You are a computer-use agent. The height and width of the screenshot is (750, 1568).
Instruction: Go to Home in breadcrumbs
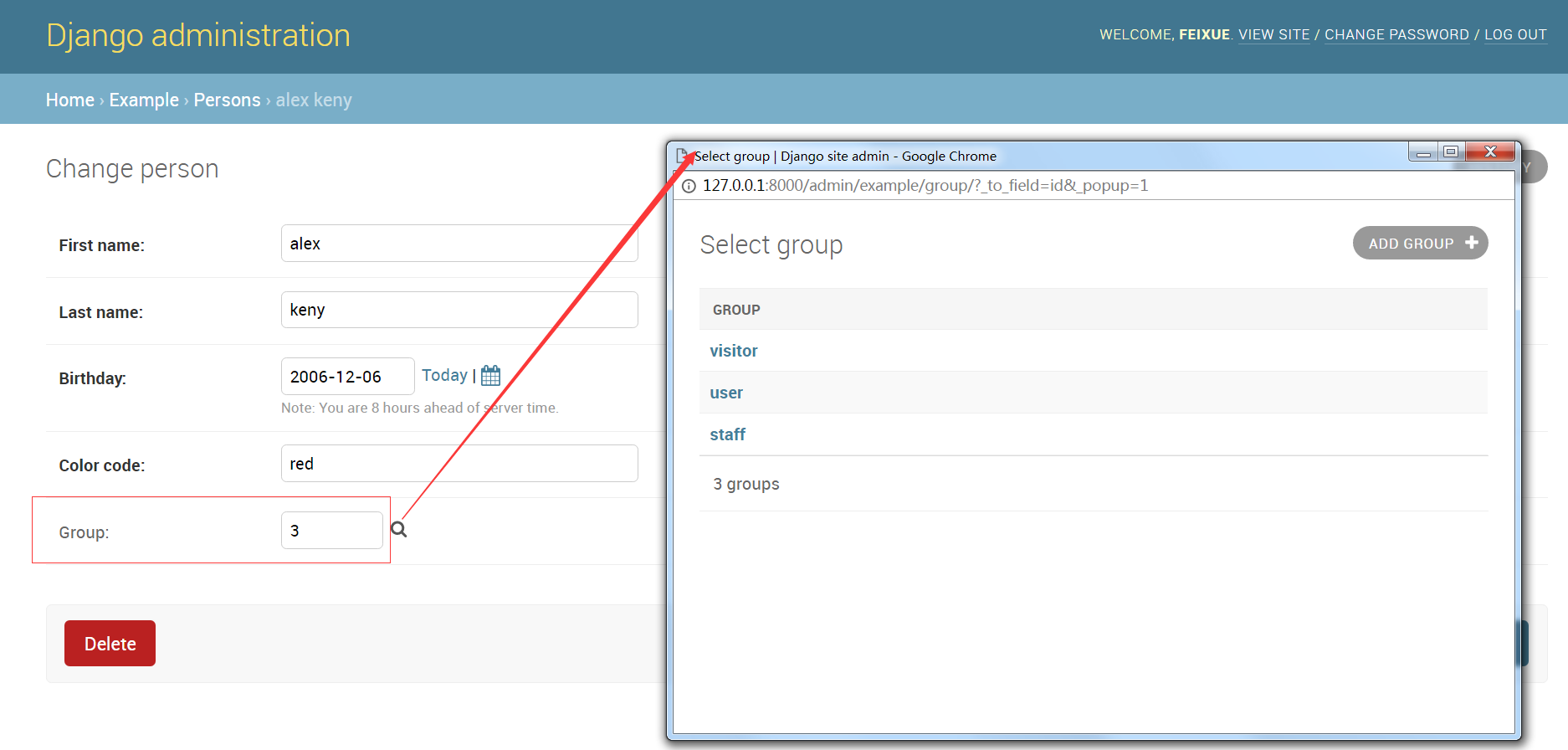point(70,100)
